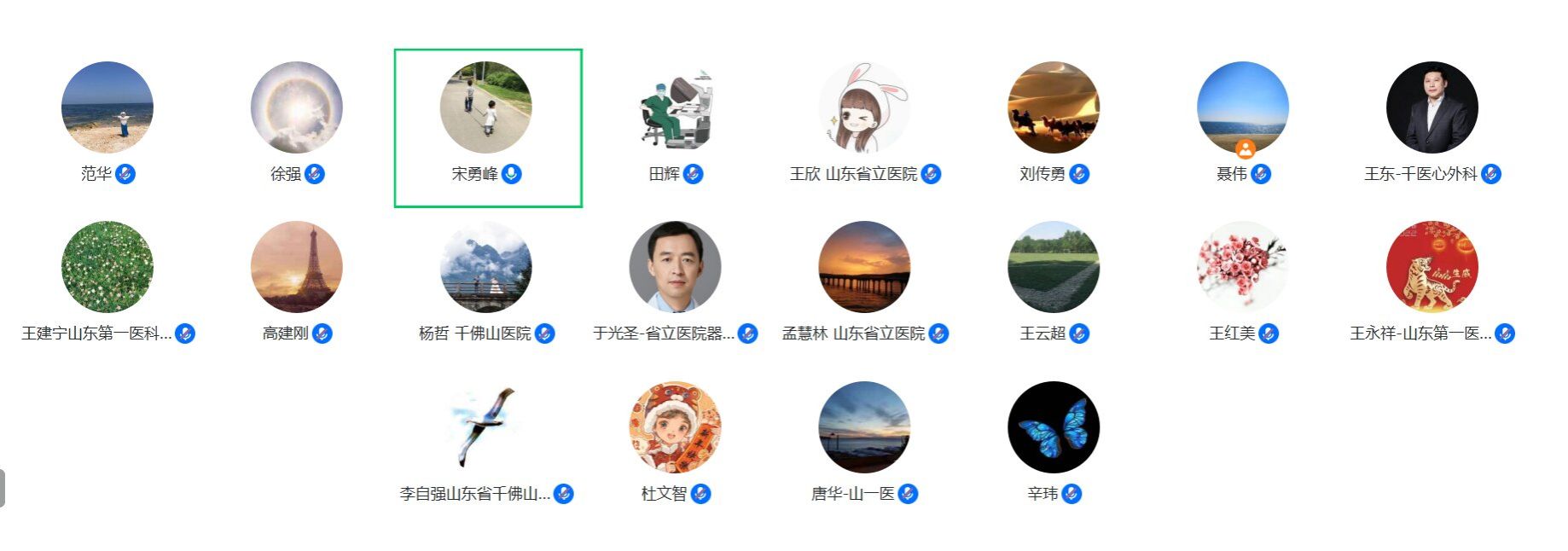Select the bird avatar of 李自强
The width and height of the screenshot is (1568, 551).
click(485, 427)
